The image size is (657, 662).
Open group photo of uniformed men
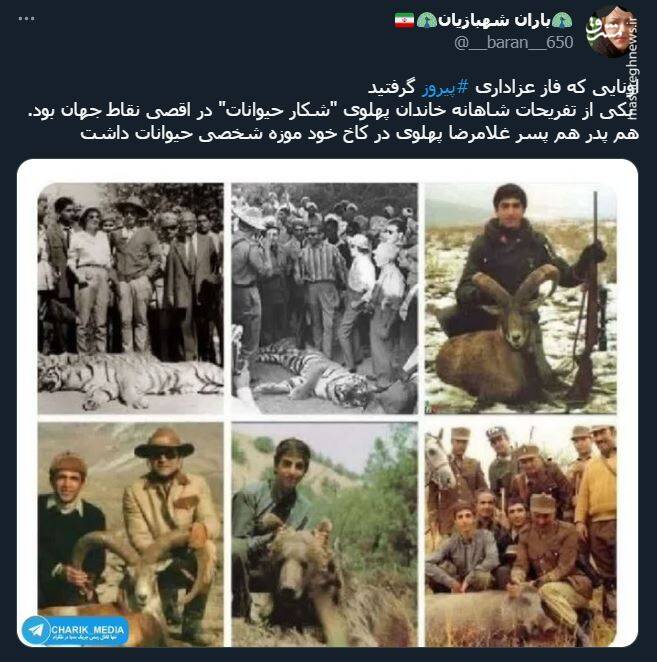(521, 534)
